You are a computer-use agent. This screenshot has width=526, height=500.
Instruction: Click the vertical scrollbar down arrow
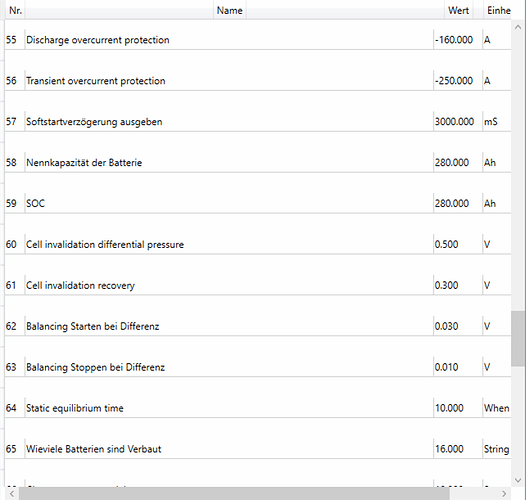click(518, 480)
